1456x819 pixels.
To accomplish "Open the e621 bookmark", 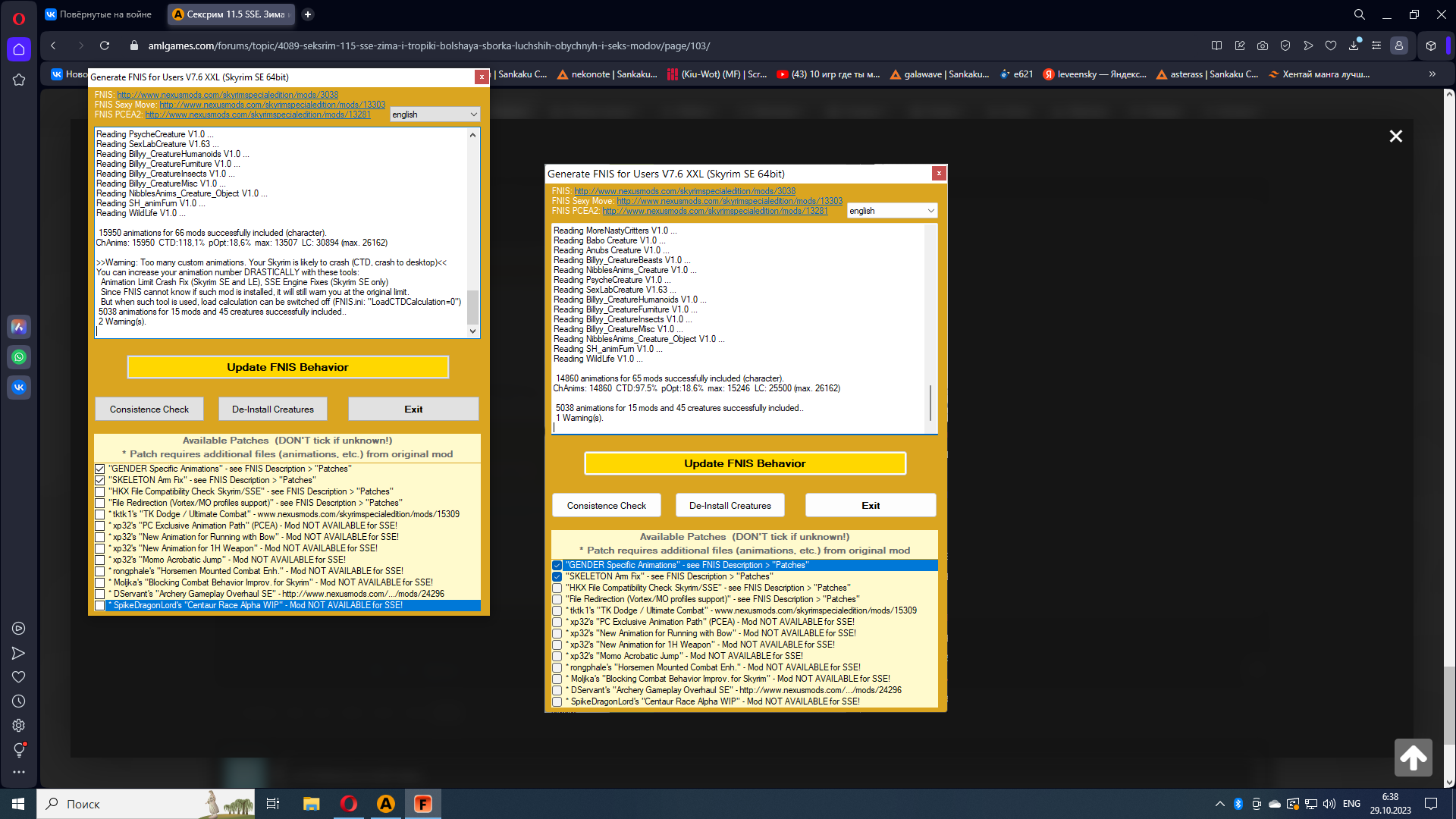I will 1016,74.
